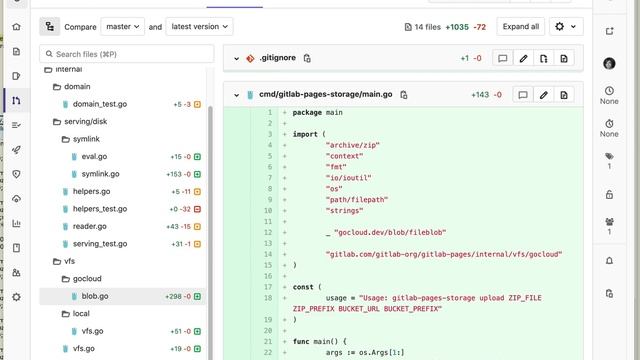Open the Merge requests sidebar icon

pos(16,100)
